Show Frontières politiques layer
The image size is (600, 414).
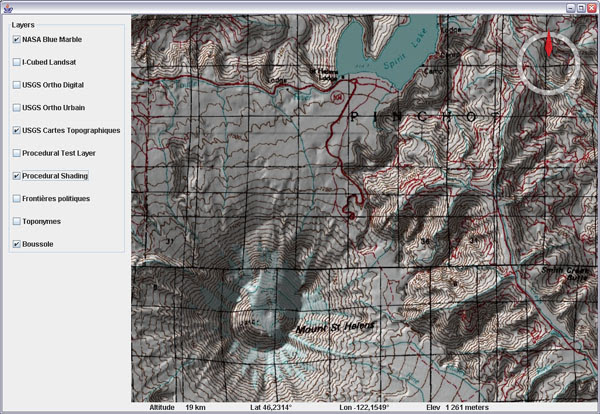click(16, 199)
